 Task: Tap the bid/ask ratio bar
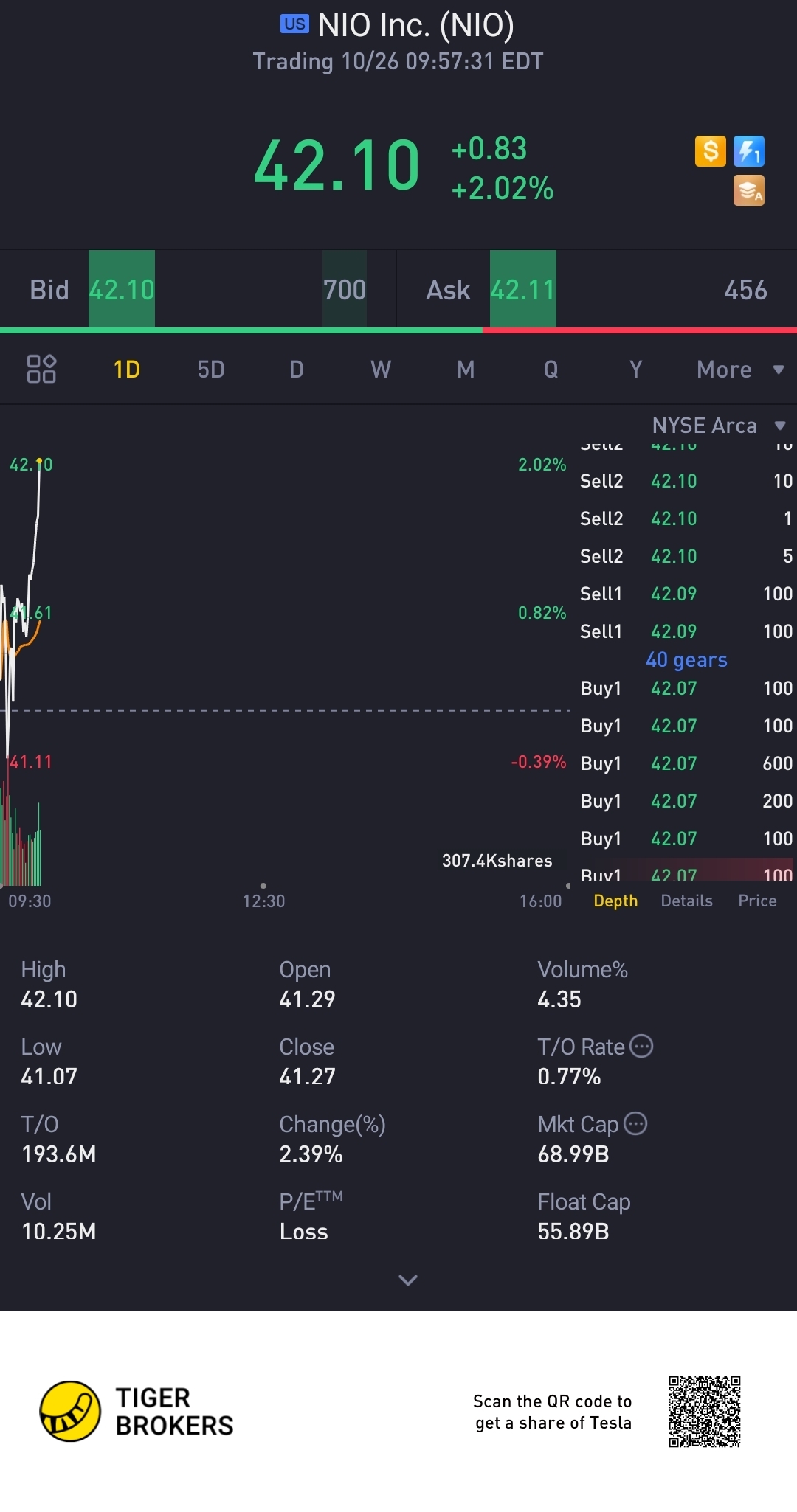(398, 330)
